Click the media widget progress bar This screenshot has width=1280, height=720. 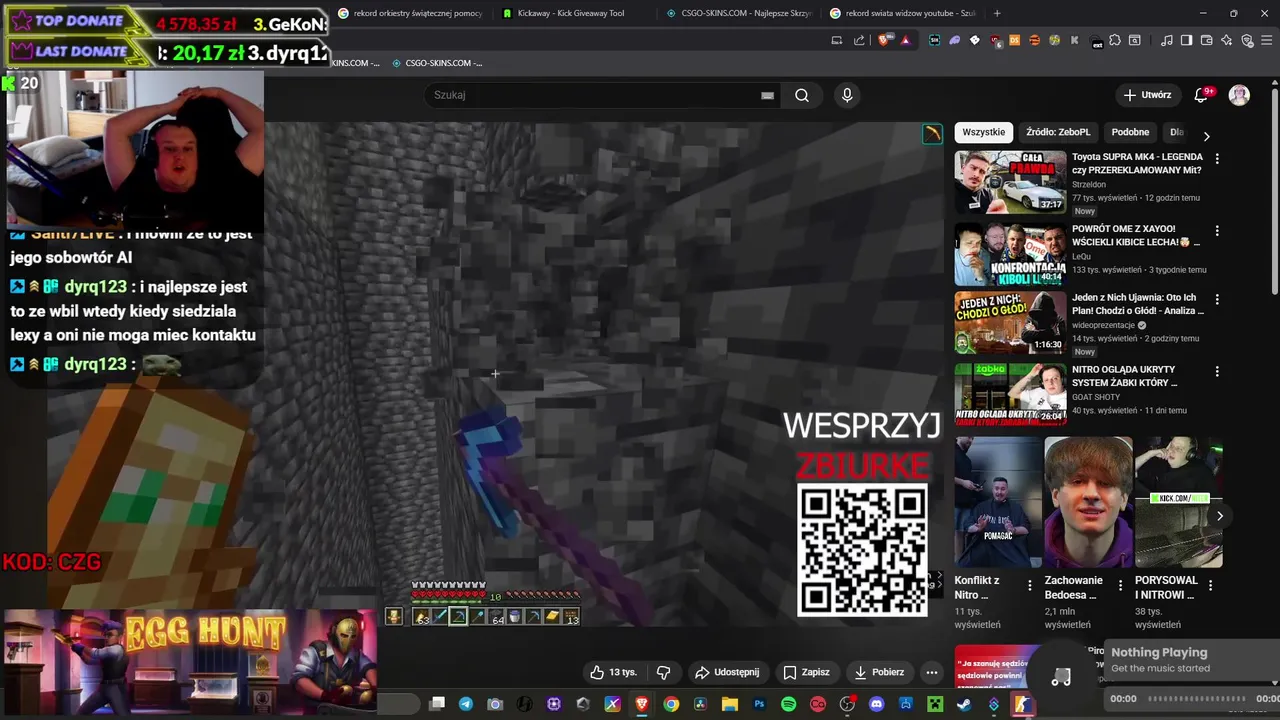point(1196,699)
